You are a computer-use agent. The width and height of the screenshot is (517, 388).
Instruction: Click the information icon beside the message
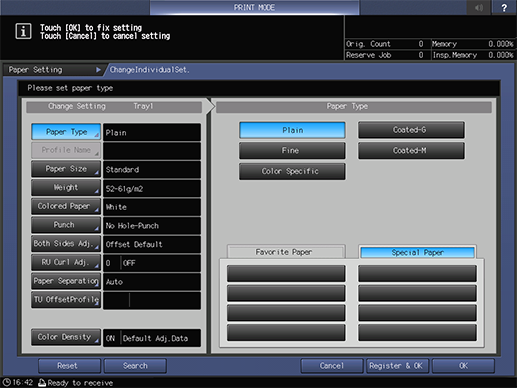(x=23, y=31)
